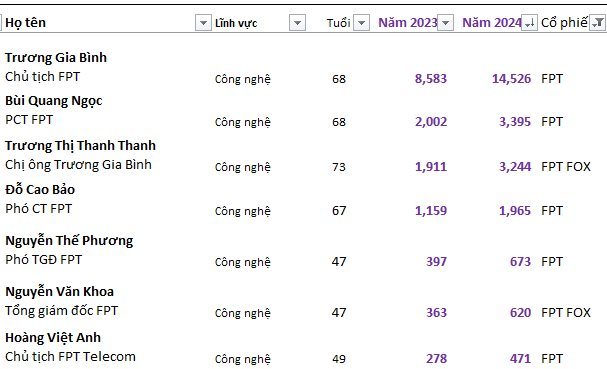The image size is (607, 369).
Task: Select the 2024 value 1,965
Action: point(515,211)
